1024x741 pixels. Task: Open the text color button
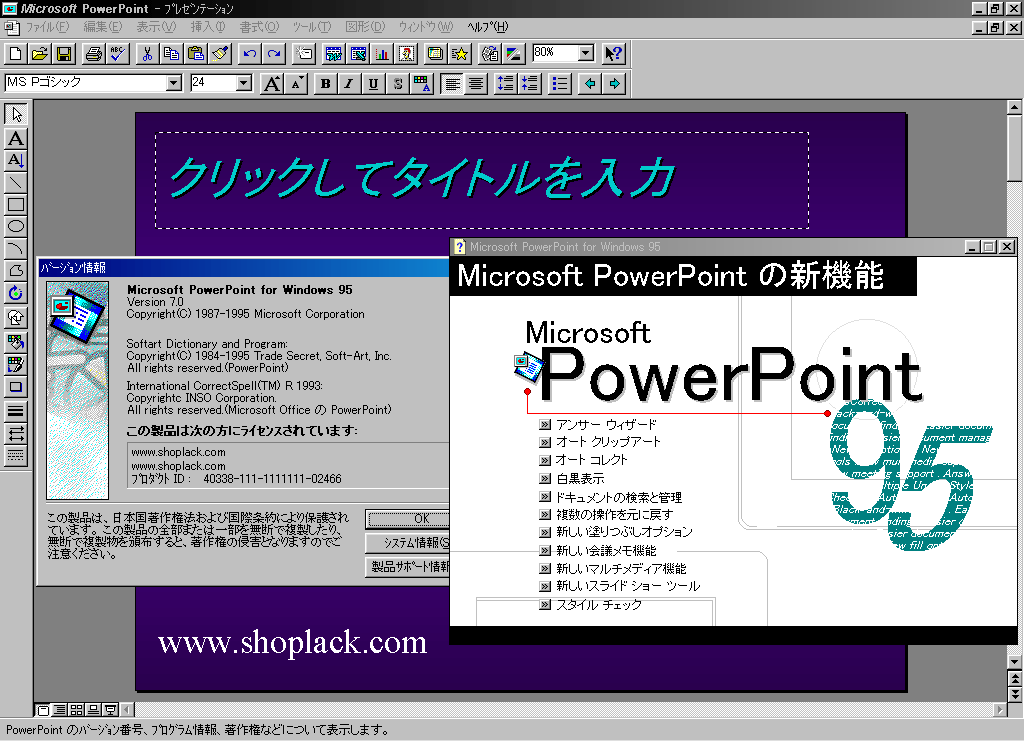pos(422,84)
